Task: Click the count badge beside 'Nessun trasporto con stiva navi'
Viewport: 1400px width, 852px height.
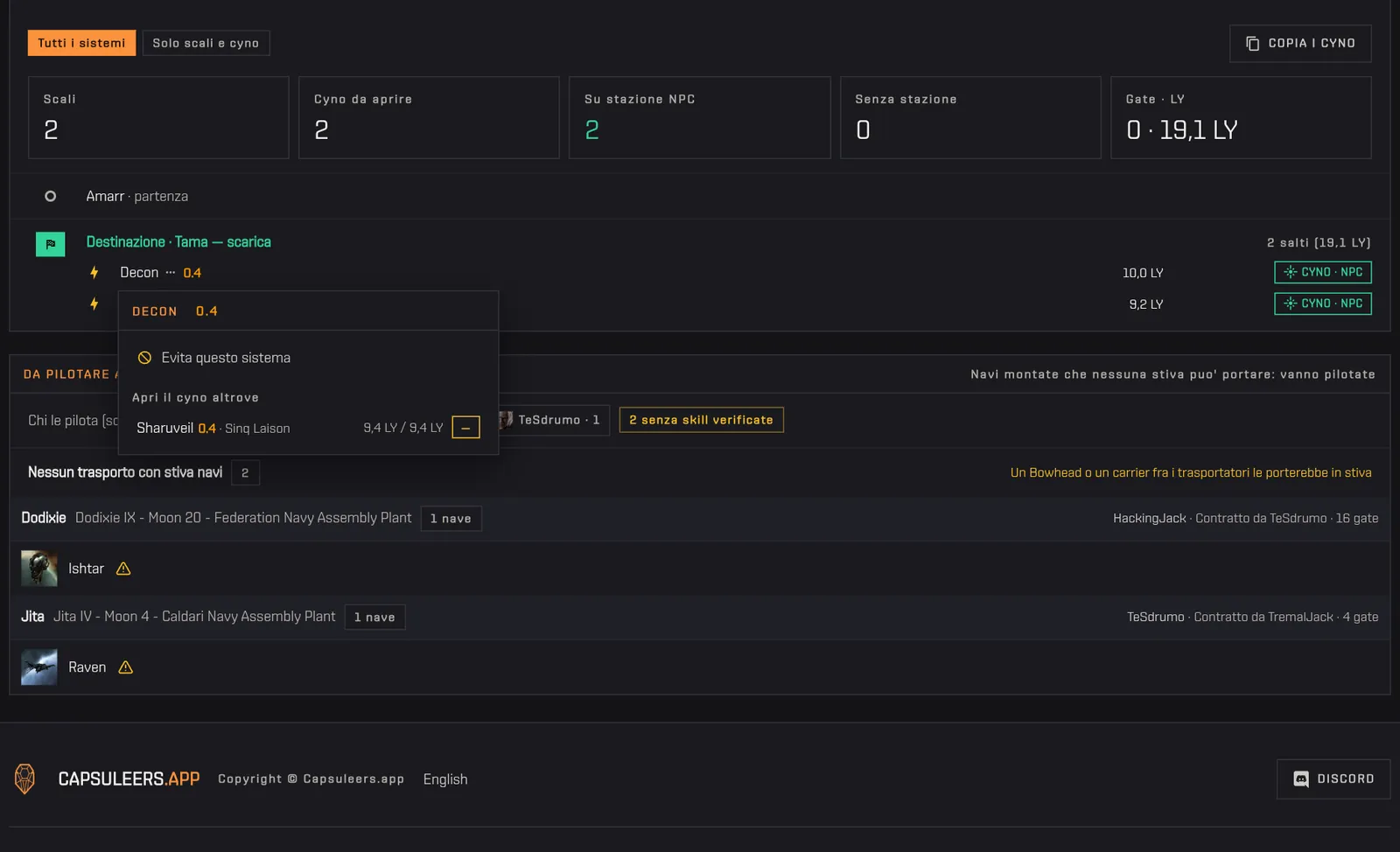Action: [245, 473]
